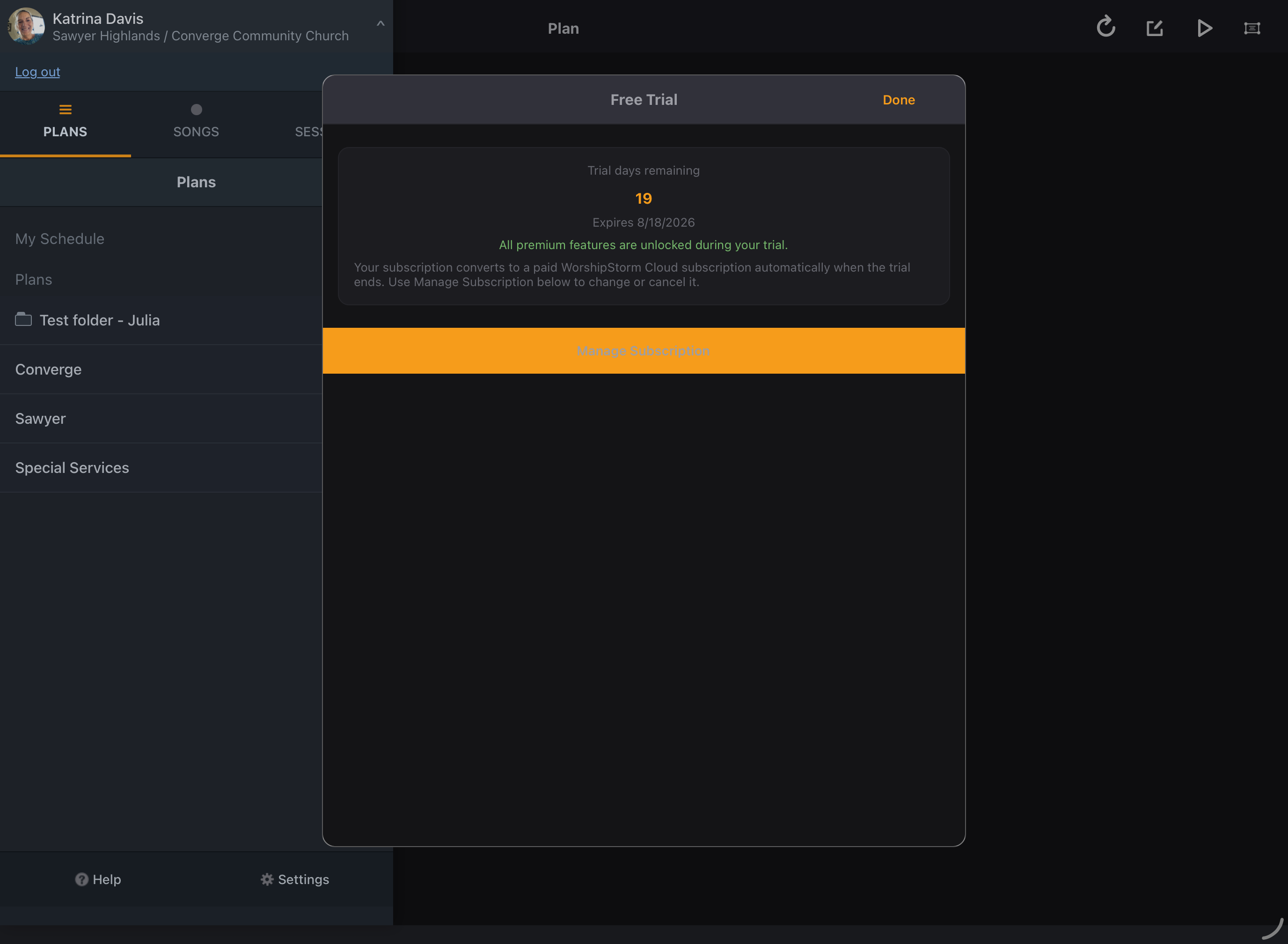
Task: Click the circle icon above SONGS
Action: [x=196, y=109]
